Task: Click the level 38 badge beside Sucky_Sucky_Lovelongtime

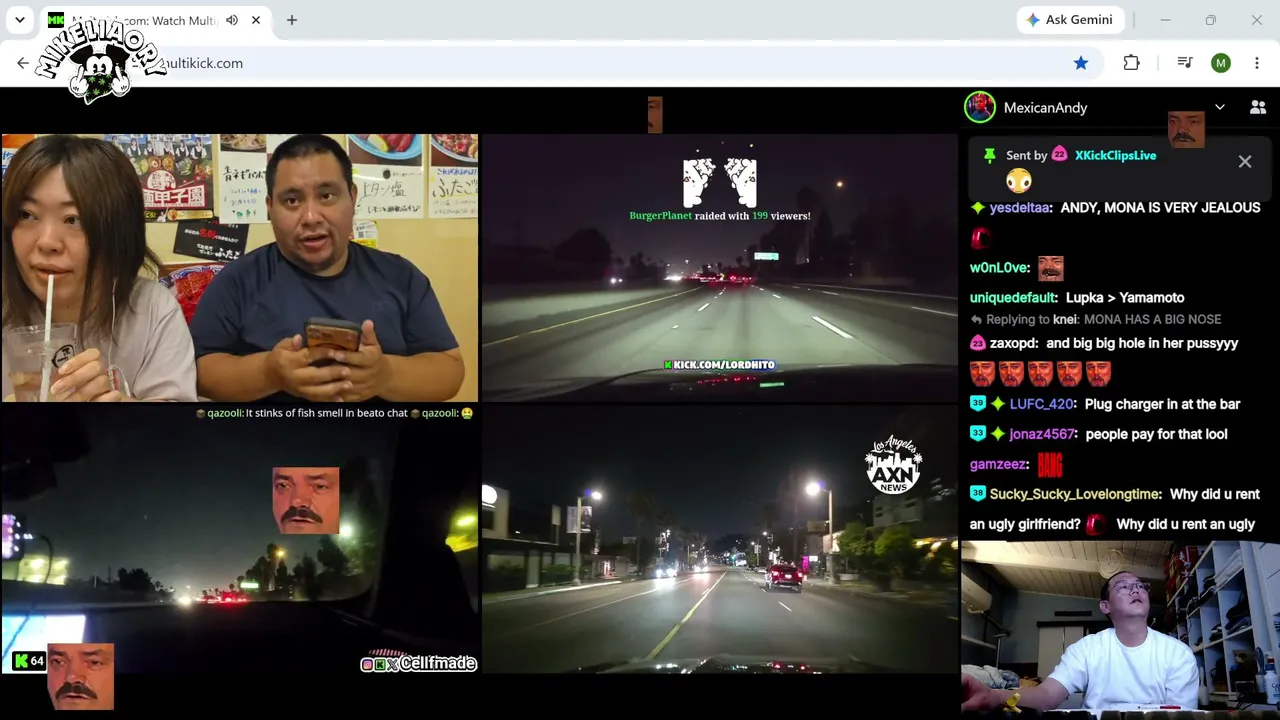Action: pyautogui.click(x=978, y=494)
